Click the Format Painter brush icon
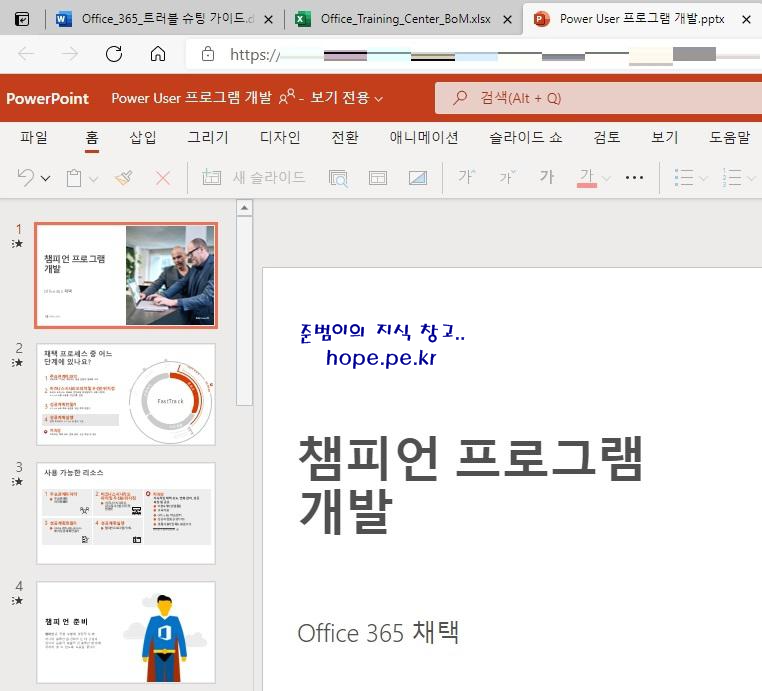Viewport: 762px width, 691px height. point(124,177)
